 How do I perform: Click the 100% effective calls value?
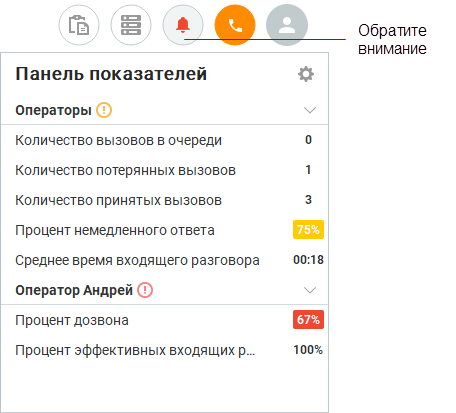[x=308, y=350]
